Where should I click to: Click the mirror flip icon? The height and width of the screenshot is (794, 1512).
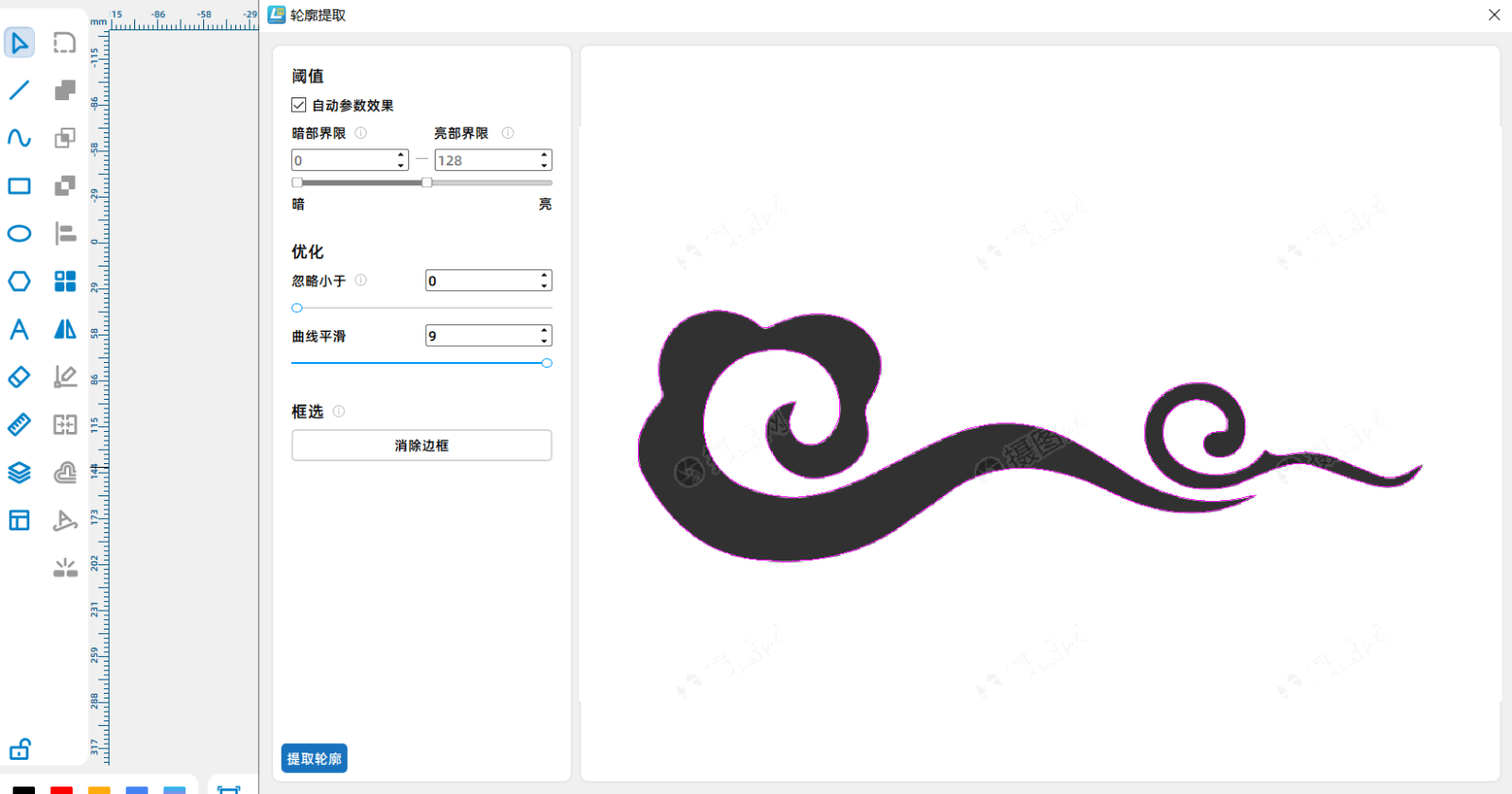[x=65, y=329]
